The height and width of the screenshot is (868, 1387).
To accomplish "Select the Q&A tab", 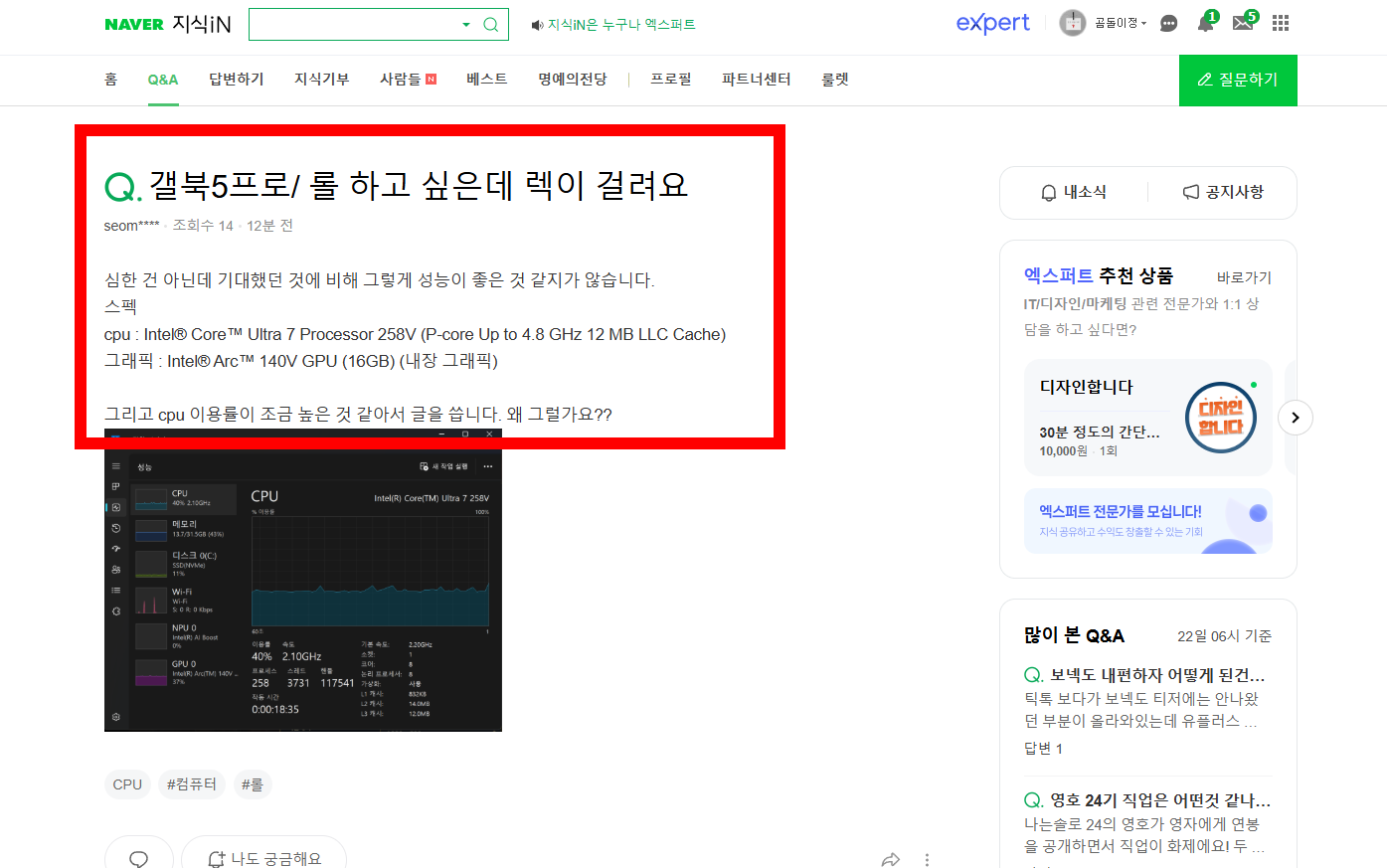I will click(163, 80).
